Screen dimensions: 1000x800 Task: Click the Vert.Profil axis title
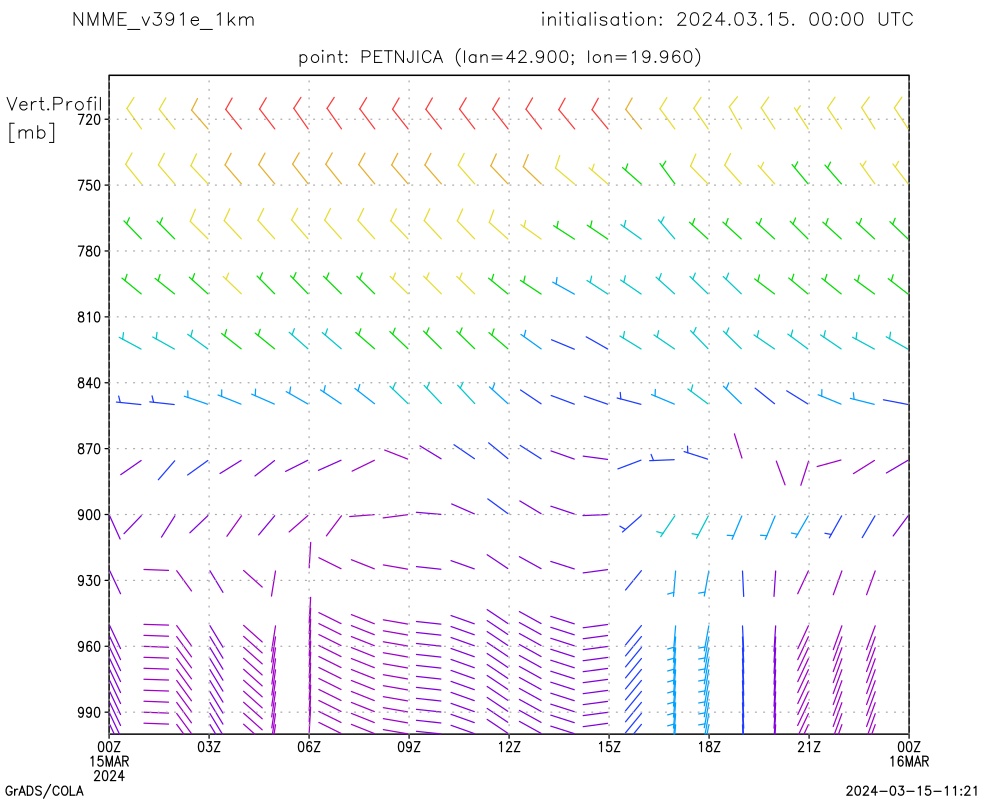[x=54, y=103]
